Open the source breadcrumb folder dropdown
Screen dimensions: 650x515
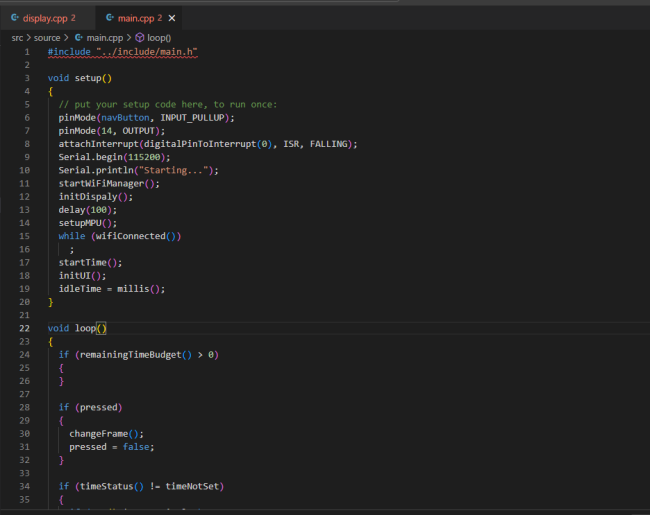(x=47, y=37)
